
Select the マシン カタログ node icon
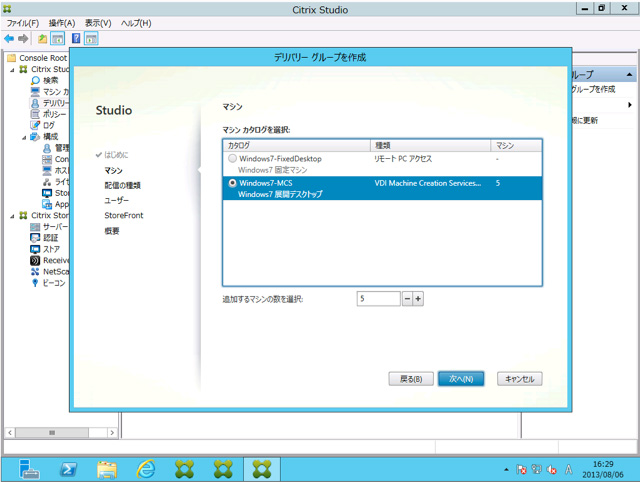coord(36,91)
